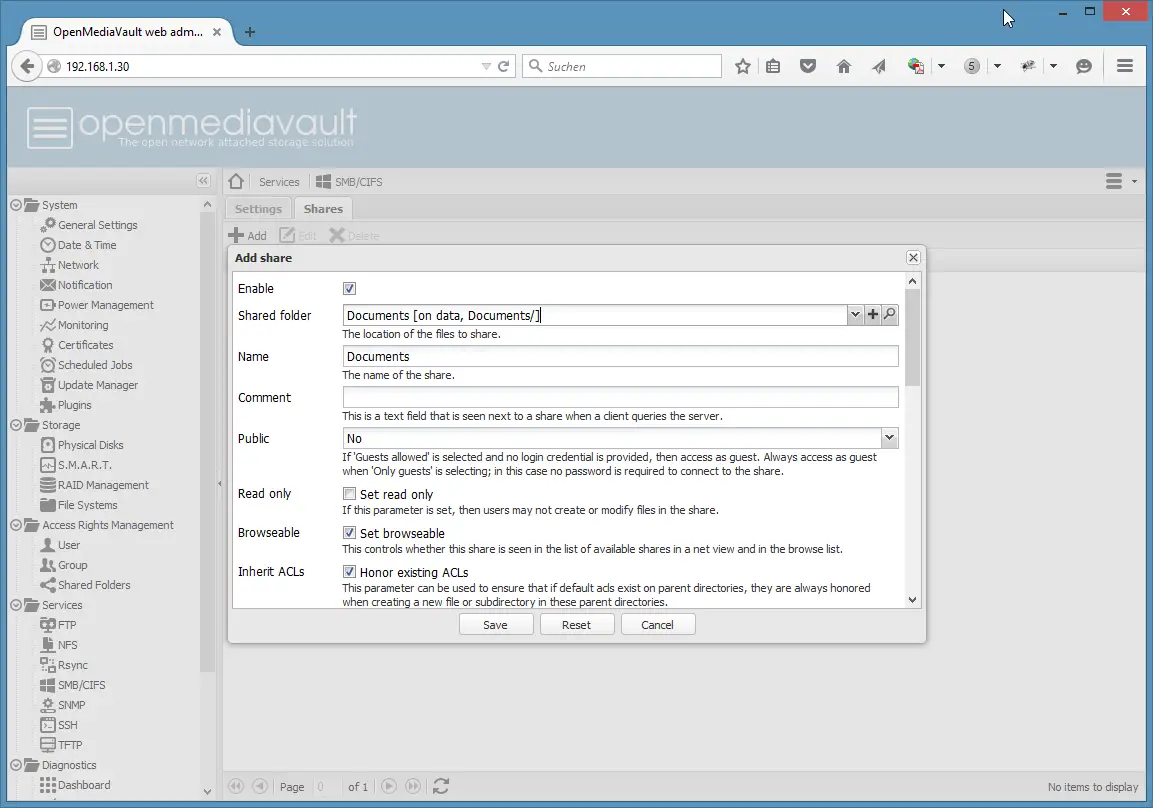Show shared folder details with the magnifier icon
The width and height of the screenshot is (1153, 808).
890,315
